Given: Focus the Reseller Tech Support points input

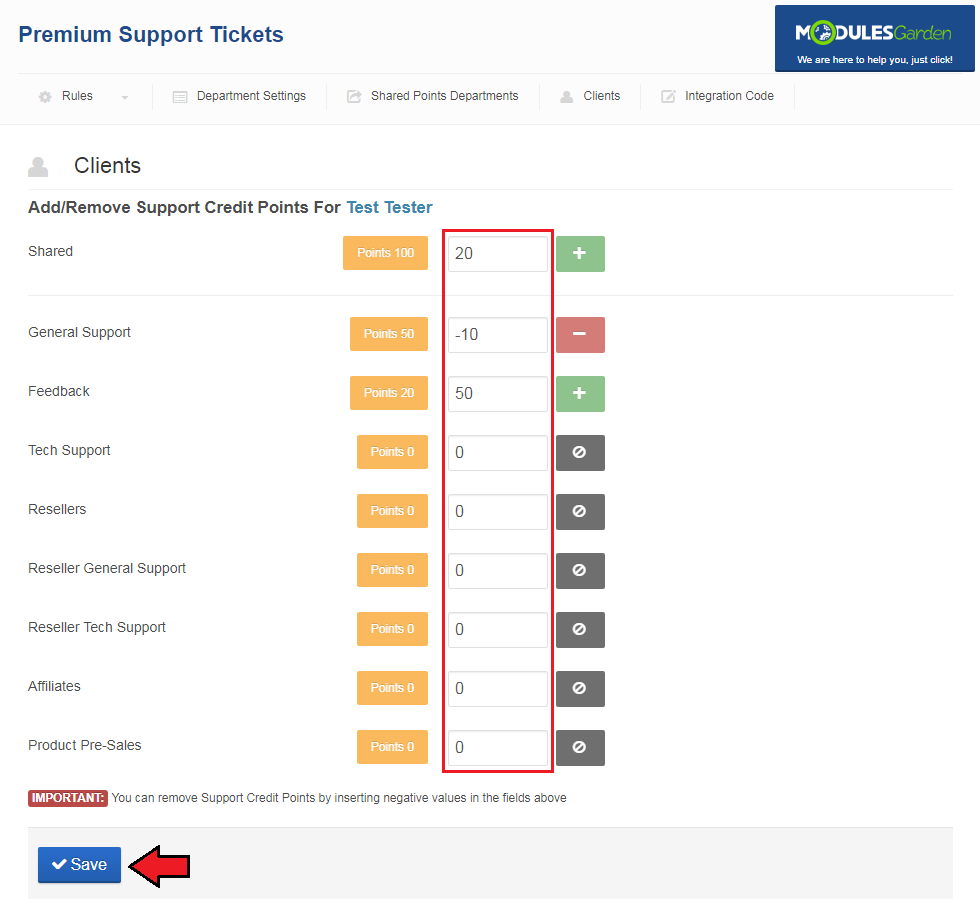Looking at the screenshot, I should point(498,629).
